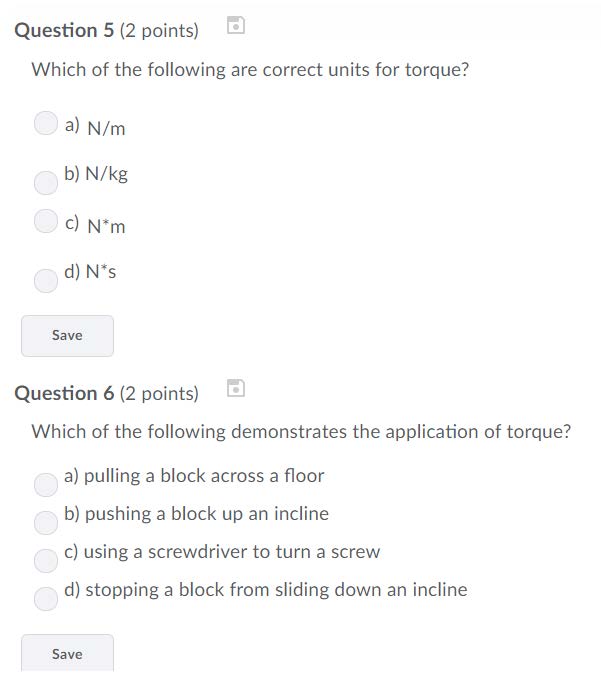Select radio button for option a) N/m
This screenshot has width=601, height=689.
tap(46, 123)
